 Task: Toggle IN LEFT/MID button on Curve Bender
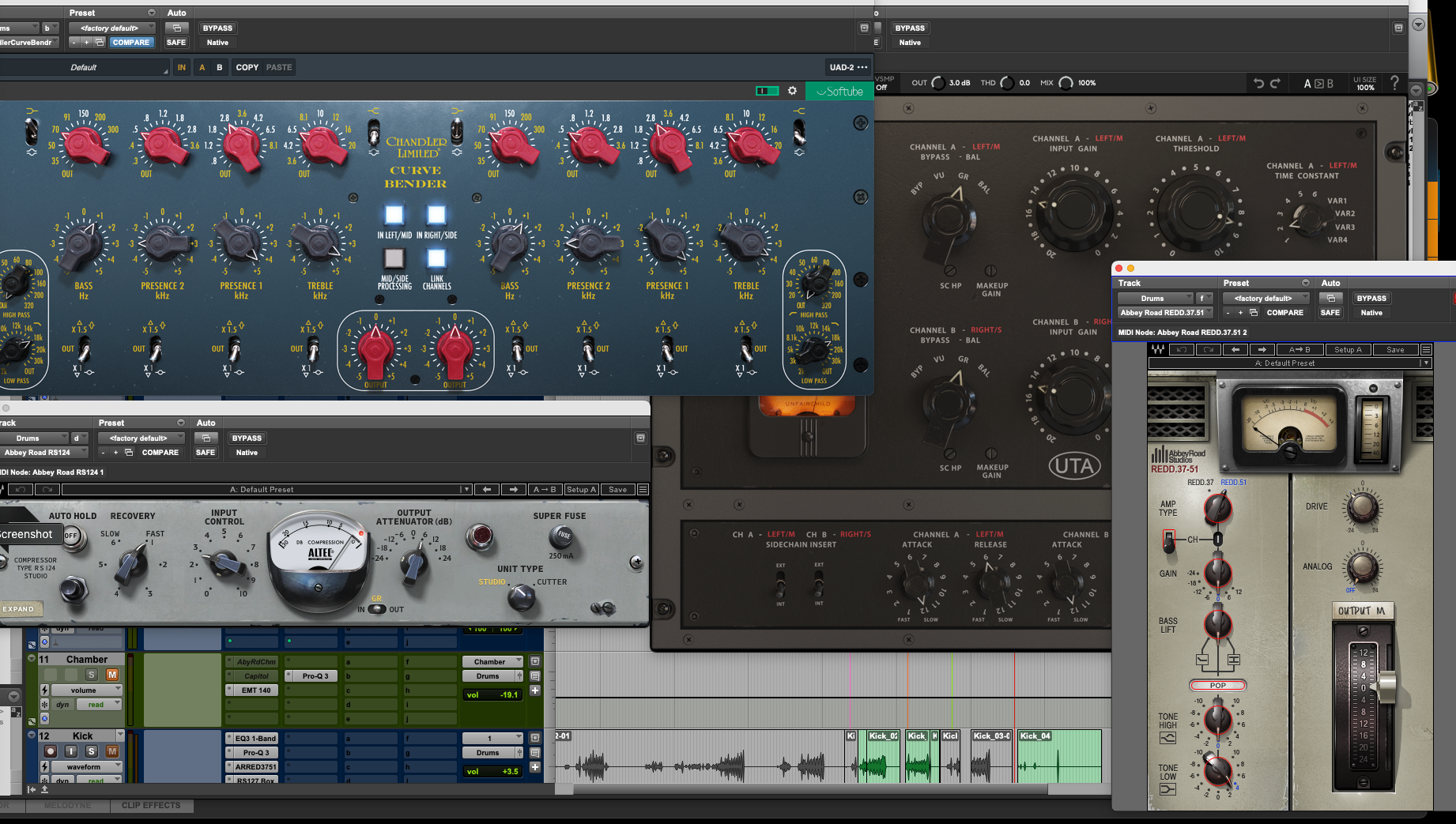pyautogui.click(x=394, y=215)
